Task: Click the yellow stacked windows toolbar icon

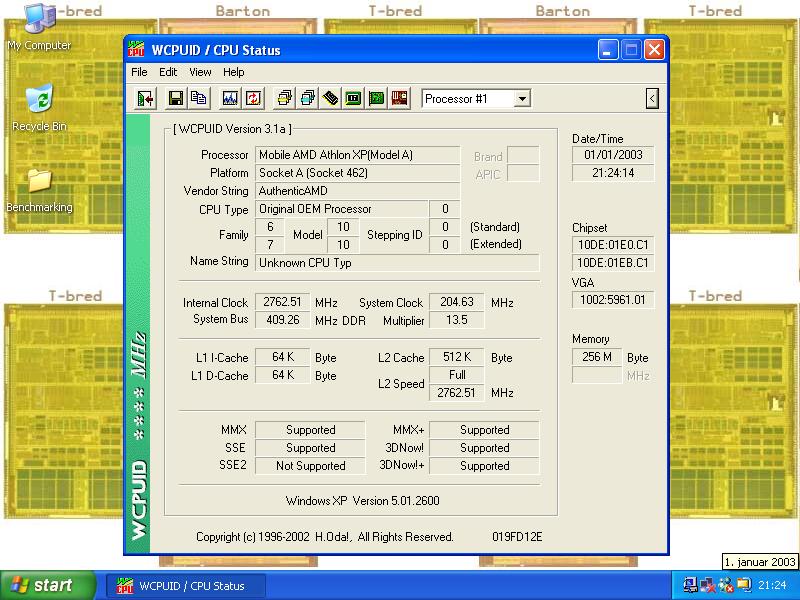Action: tap(284, 98)
